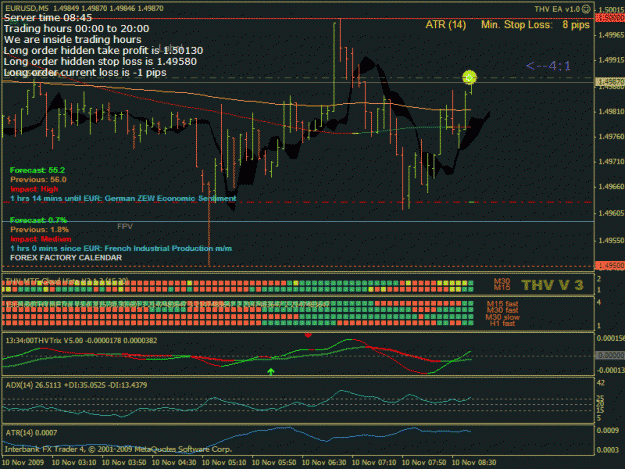Select the 'M30 slow' row label

point(503,318)
